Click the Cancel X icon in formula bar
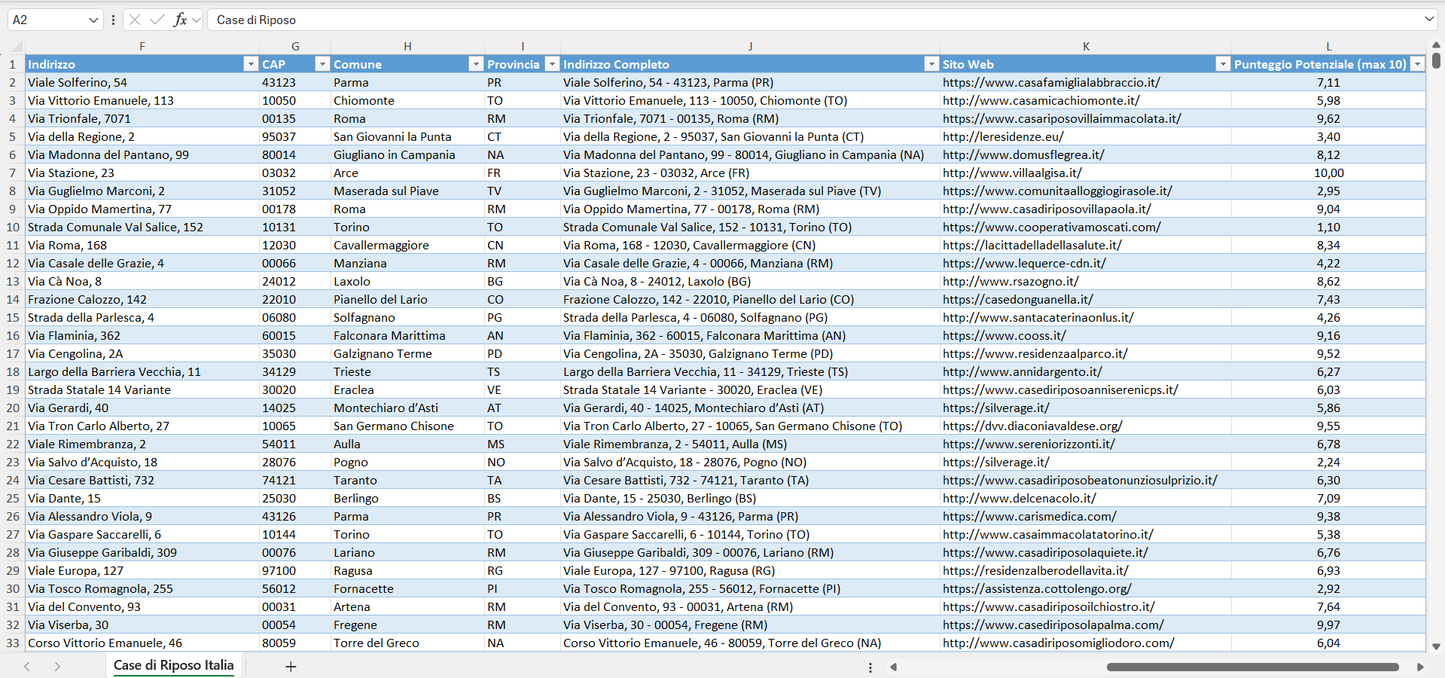 (135, 20)
